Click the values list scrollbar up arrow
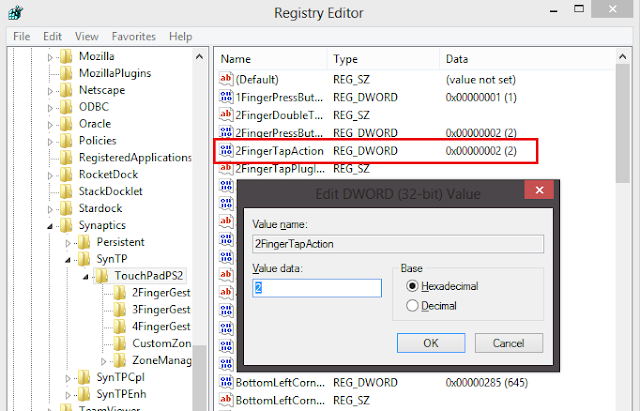This screenshot has height=411, width=640. pyautogui.click(x=623, y=56)
